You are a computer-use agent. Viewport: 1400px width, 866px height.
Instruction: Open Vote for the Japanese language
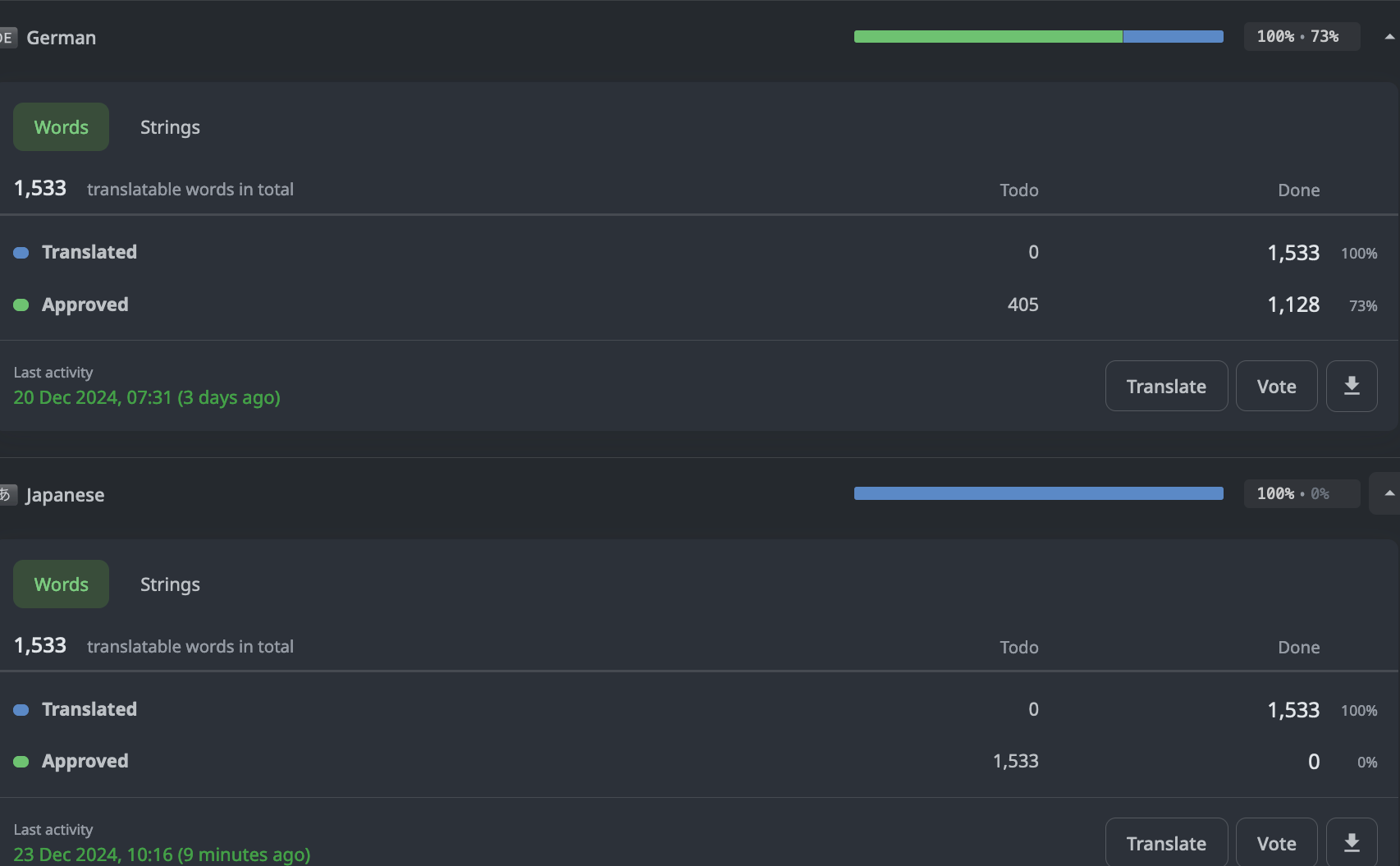tap(1276, 843)
